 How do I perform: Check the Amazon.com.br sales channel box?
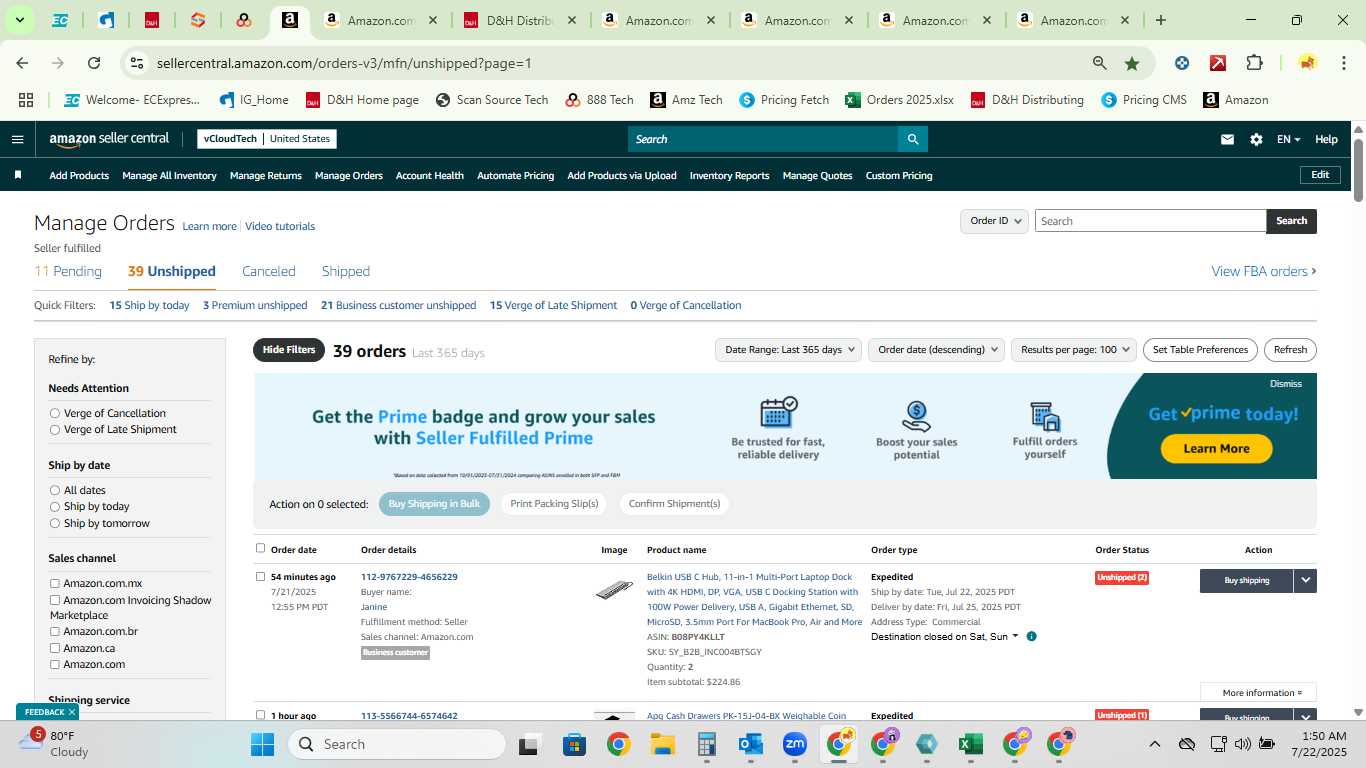point(55,632)
